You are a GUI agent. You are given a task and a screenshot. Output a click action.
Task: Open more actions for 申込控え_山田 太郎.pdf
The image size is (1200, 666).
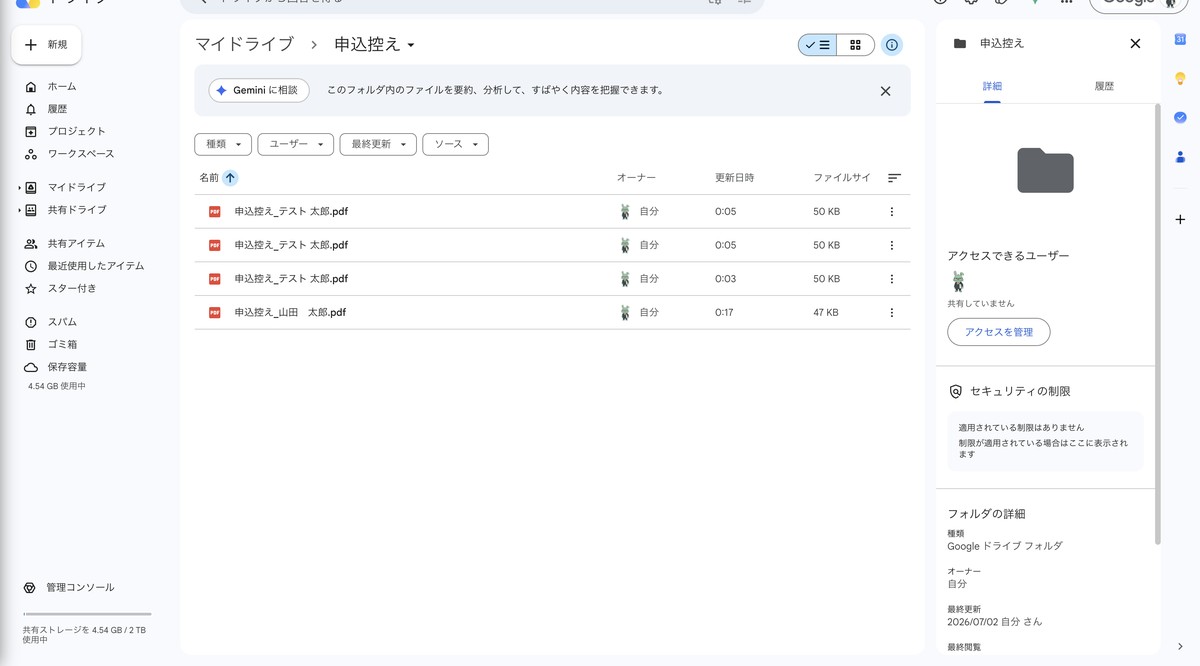892,313
